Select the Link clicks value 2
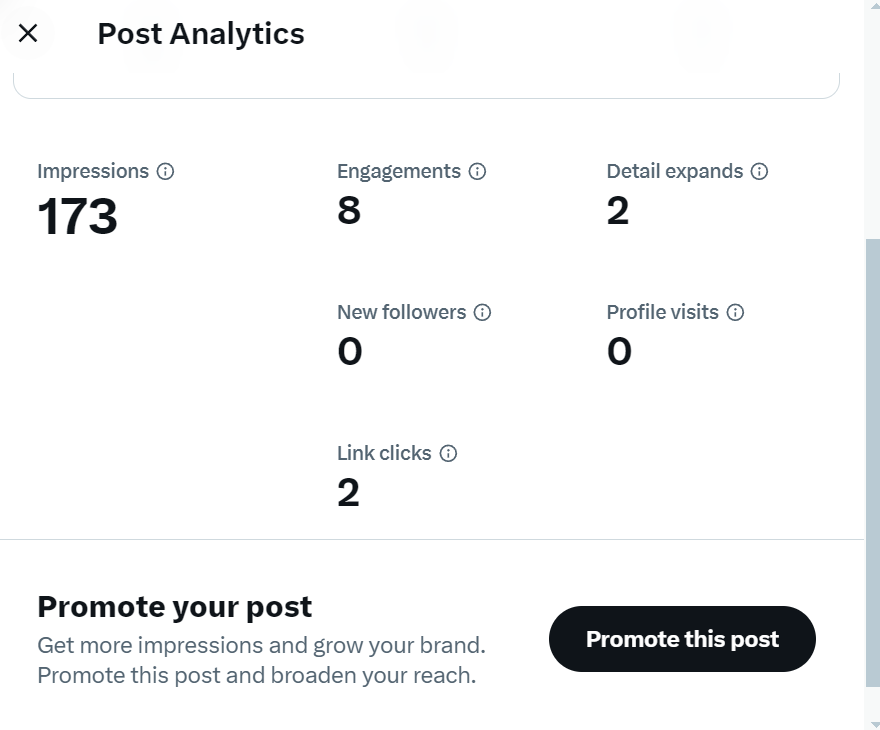Screen dimensions: 880x730 click(348, 493)
